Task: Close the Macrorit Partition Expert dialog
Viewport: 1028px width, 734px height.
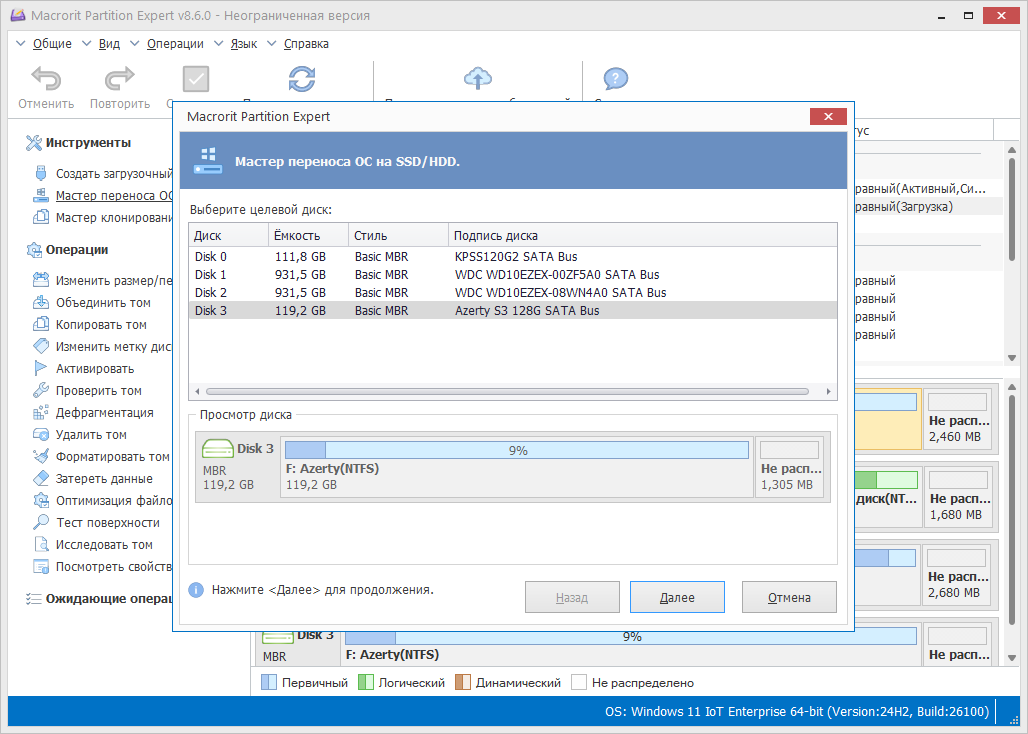Action: click(x=828, y=117)
